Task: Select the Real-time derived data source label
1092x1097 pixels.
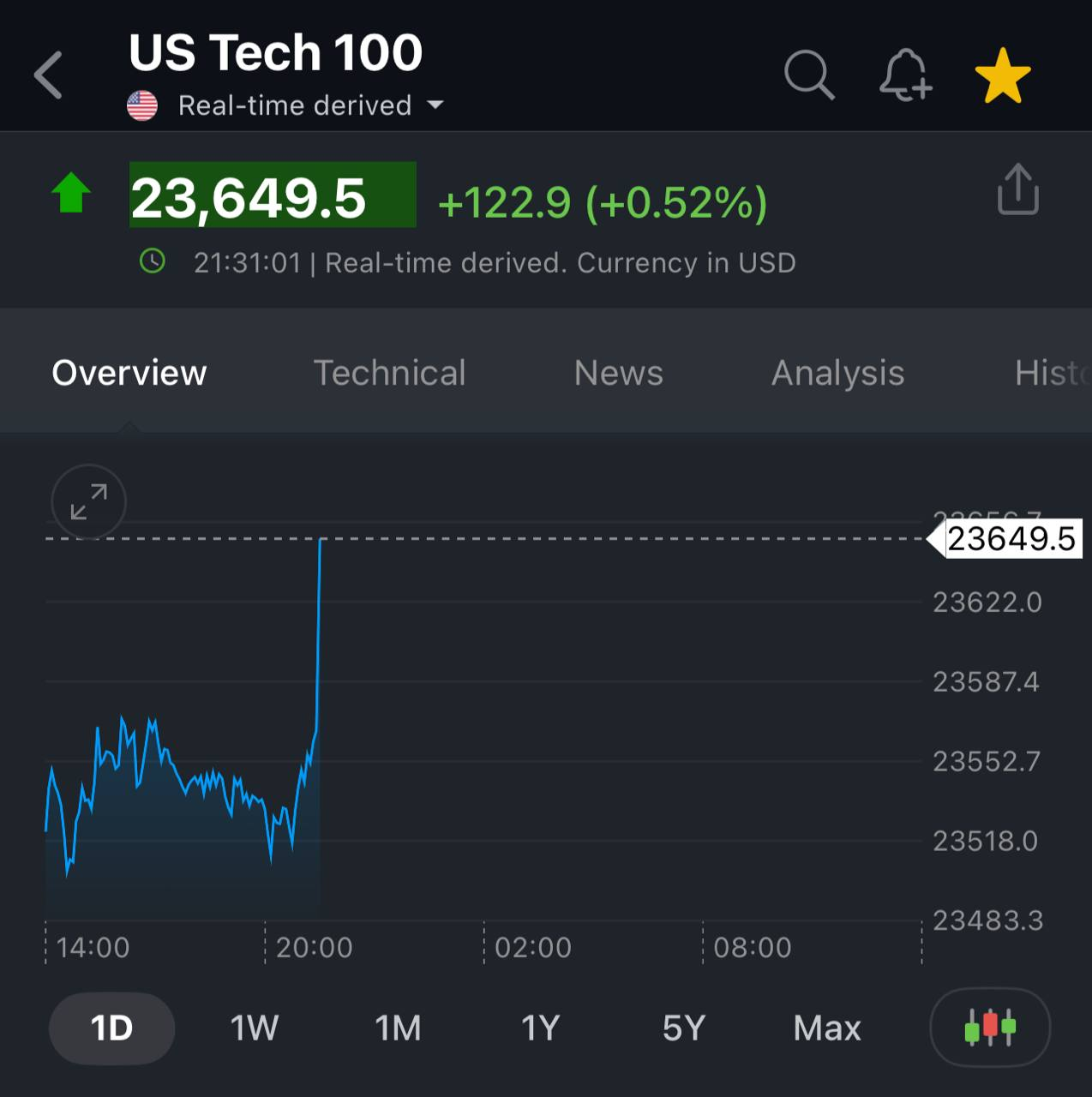Action: [295, 105]
